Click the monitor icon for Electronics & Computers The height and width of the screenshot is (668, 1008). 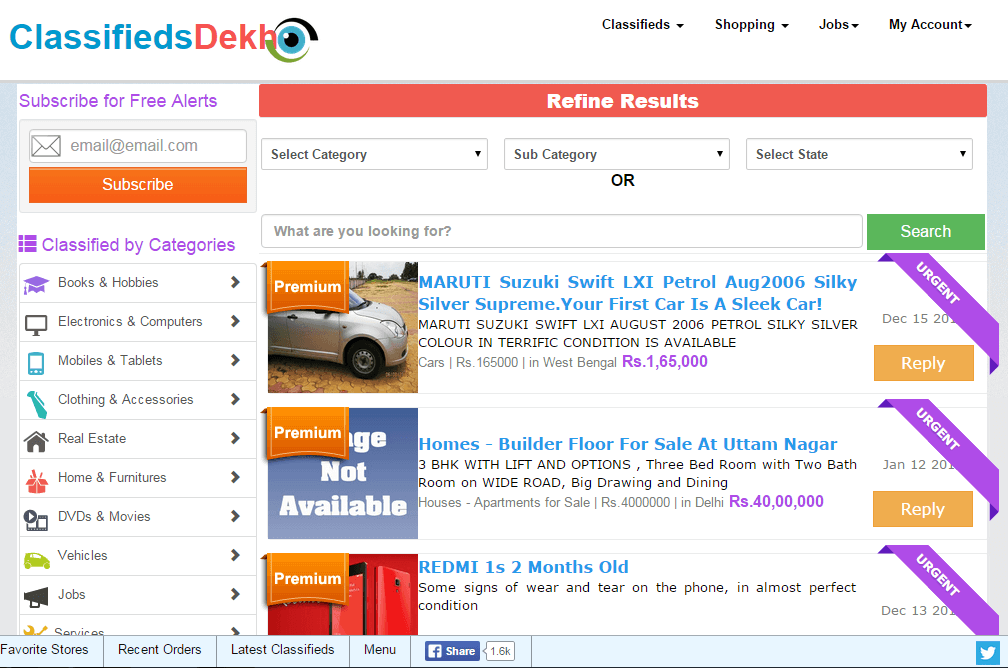click(x=36, y=325)
